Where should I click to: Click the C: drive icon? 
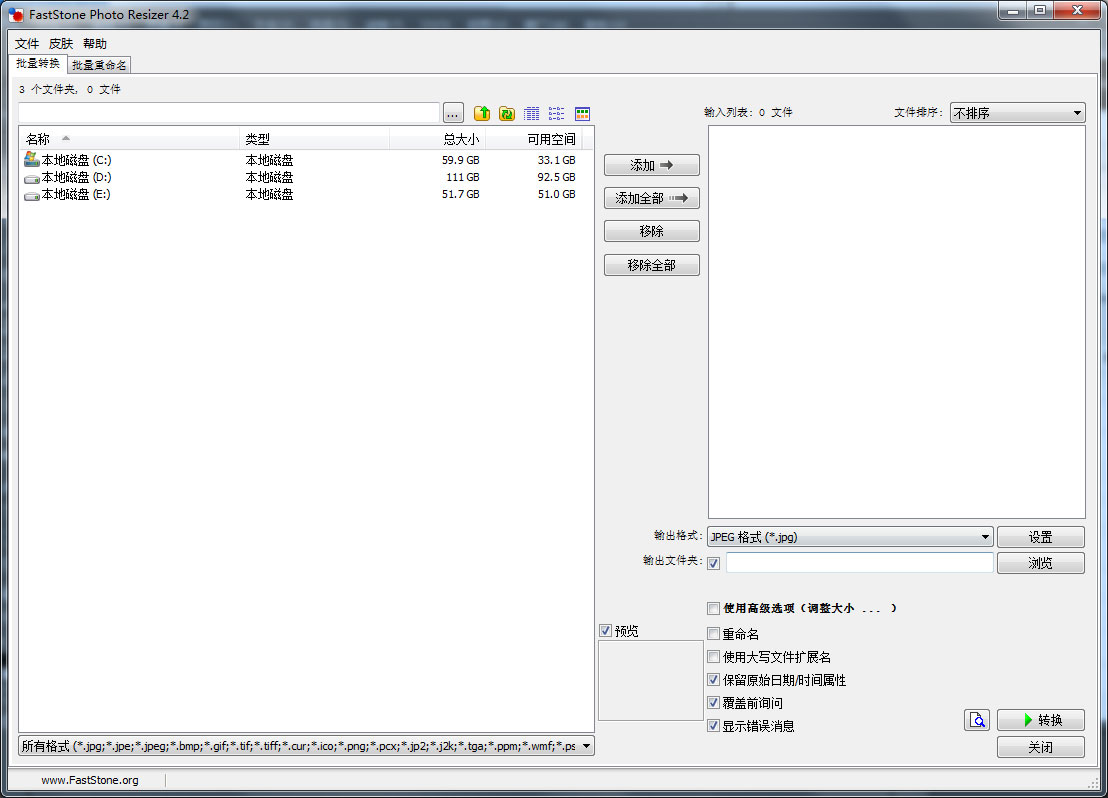(x=31, y=159)
